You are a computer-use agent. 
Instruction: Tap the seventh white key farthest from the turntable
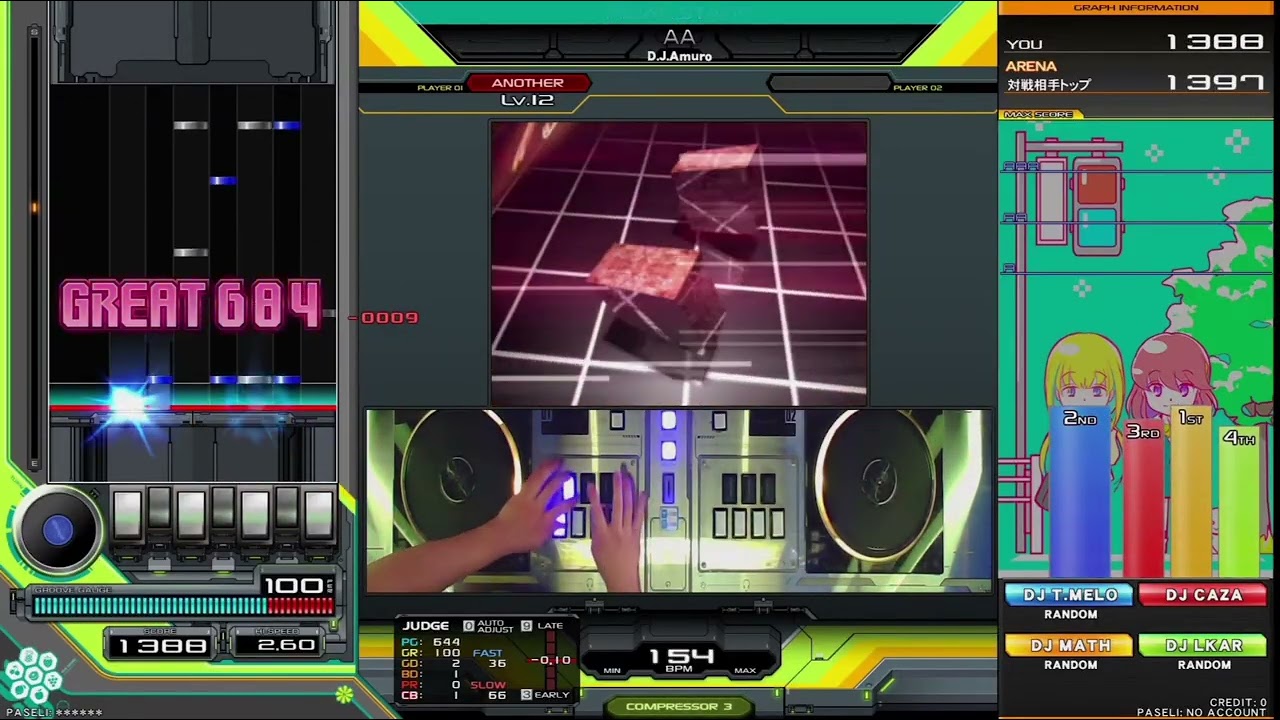pos(319,514)
